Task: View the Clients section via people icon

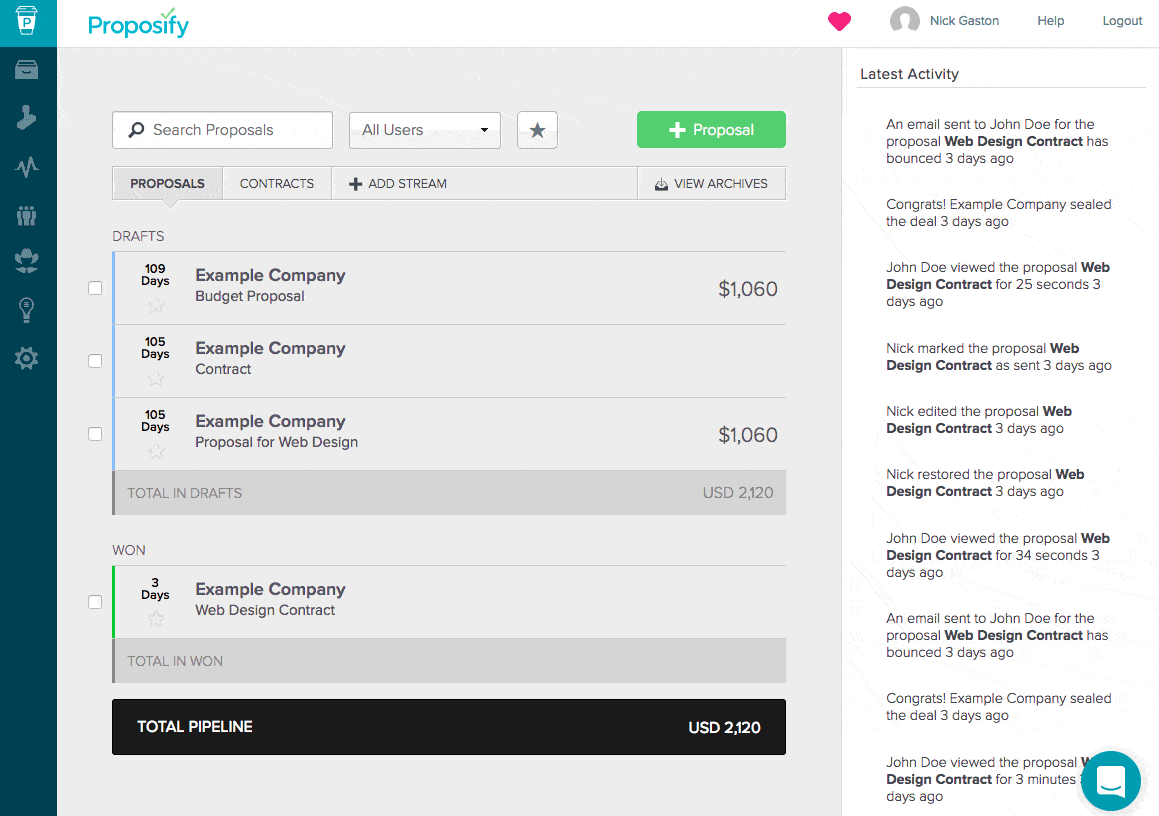Action: 27,215
